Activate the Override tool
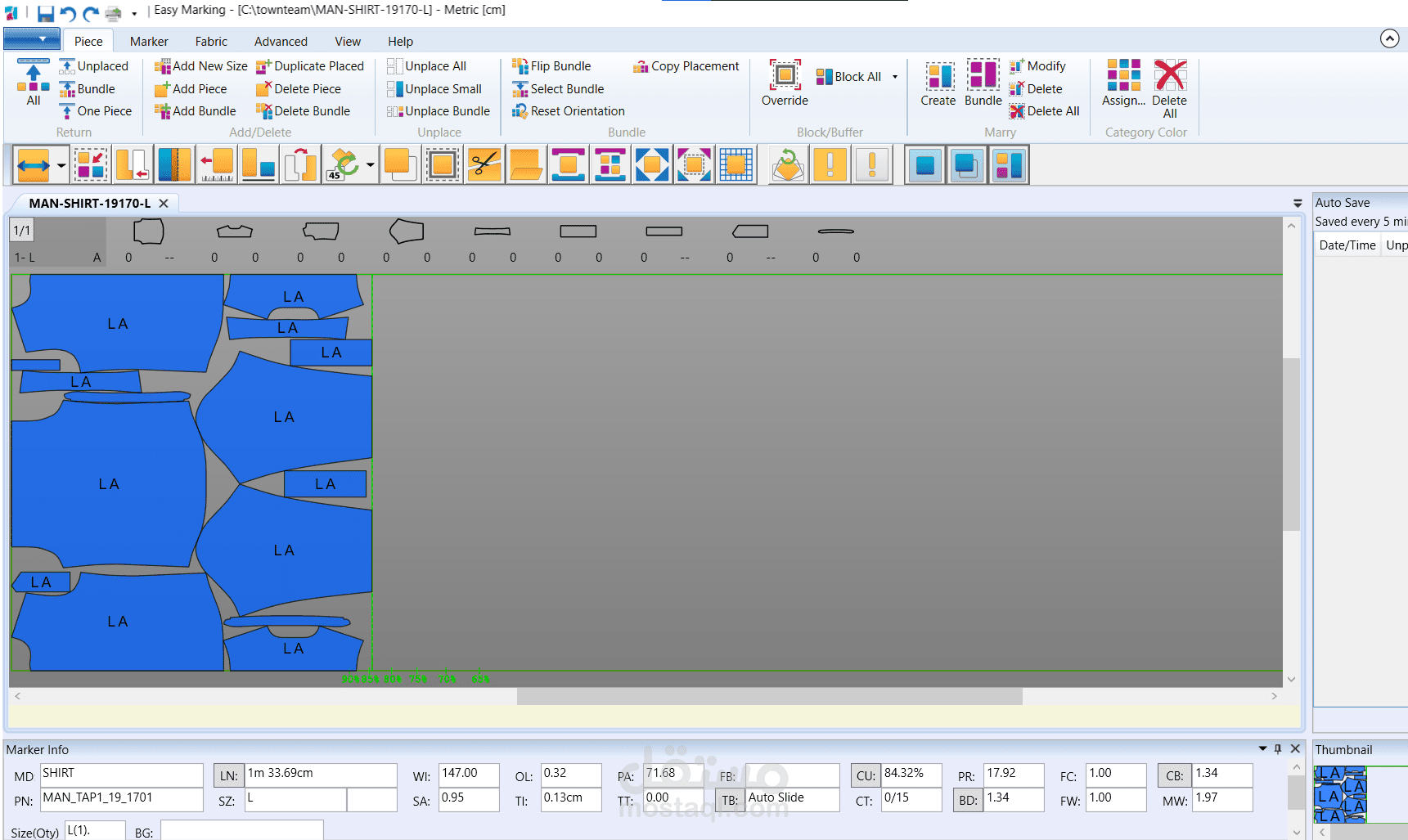The image size is (1408, 840). coord(785,83)
